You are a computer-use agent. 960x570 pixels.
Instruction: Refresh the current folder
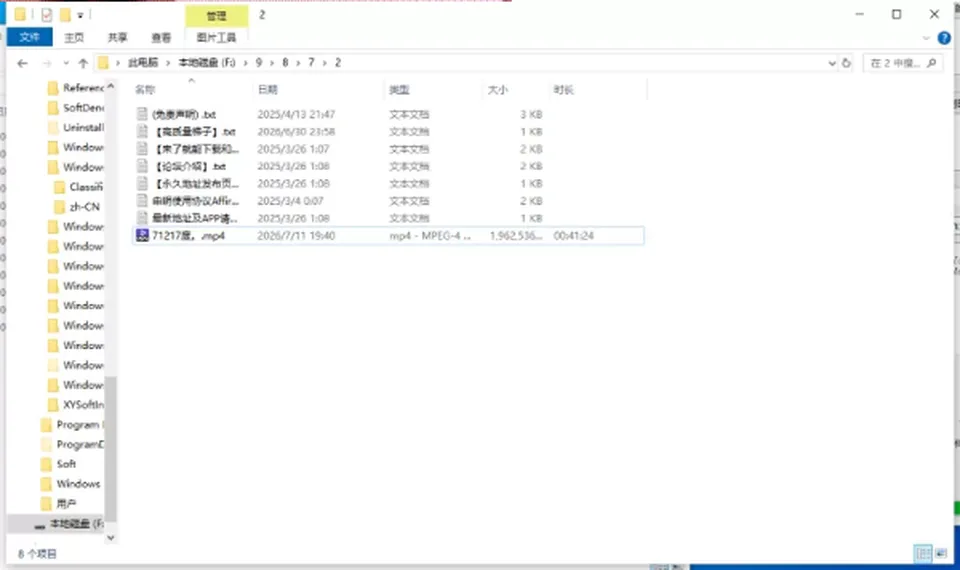846,63
